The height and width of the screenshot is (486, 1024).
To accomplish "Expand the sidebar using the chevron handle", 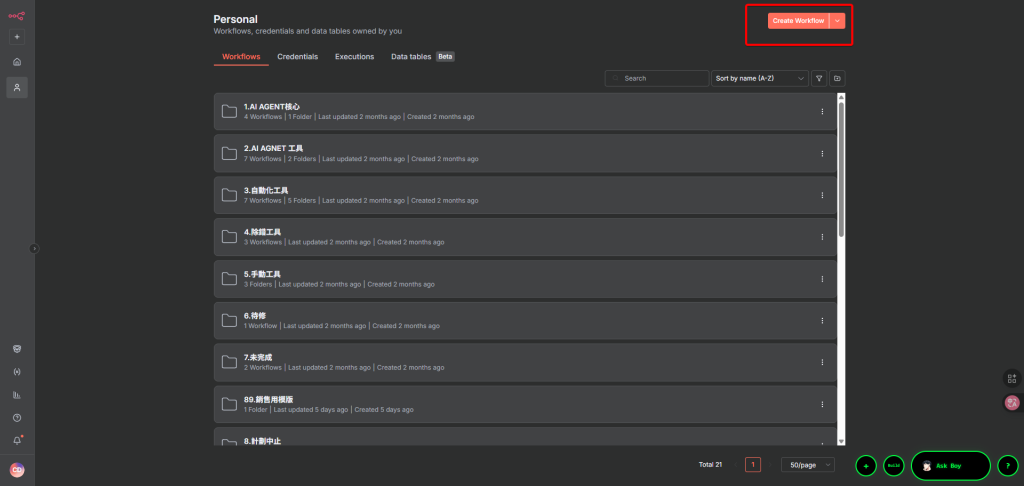I will (x=34, y=248).
